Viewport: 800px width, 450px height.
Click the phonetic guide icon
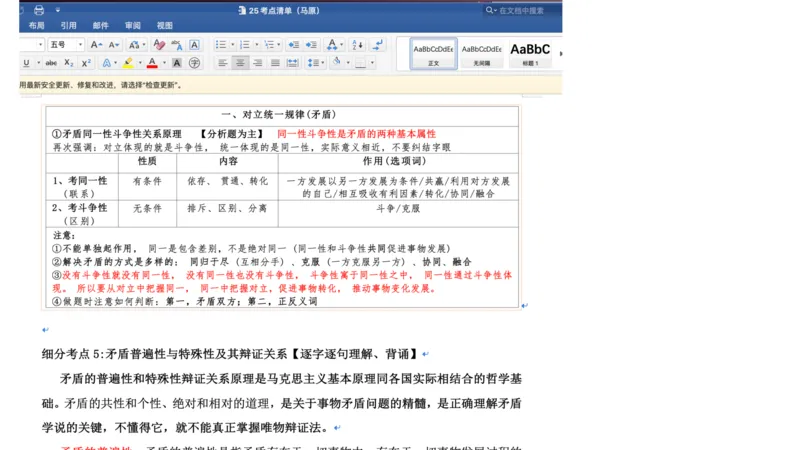[x=177, y=45]
